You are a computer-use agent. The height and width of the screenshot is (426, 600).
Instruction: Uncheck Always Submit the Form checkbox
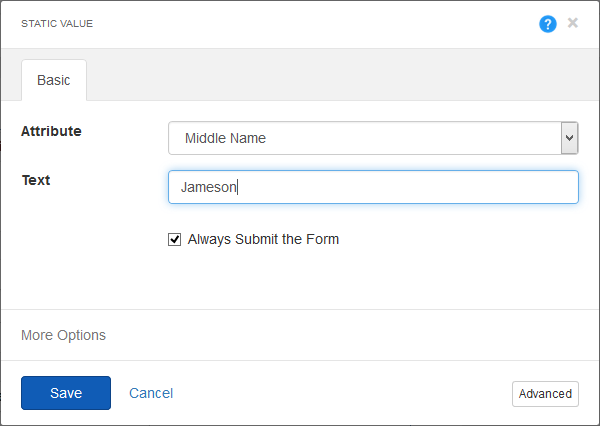(x=174, y=240)
